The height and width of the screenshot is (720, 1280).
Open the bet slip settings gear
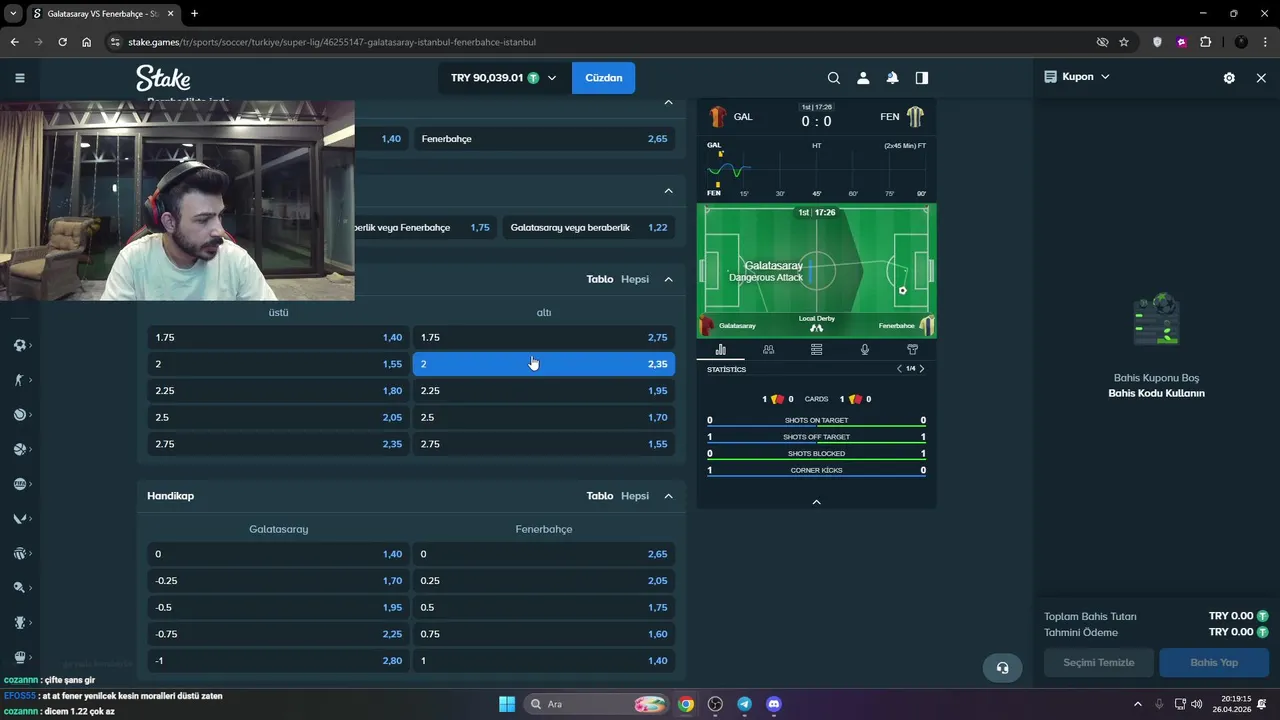pyautogui.click(x=1229, y=78)
